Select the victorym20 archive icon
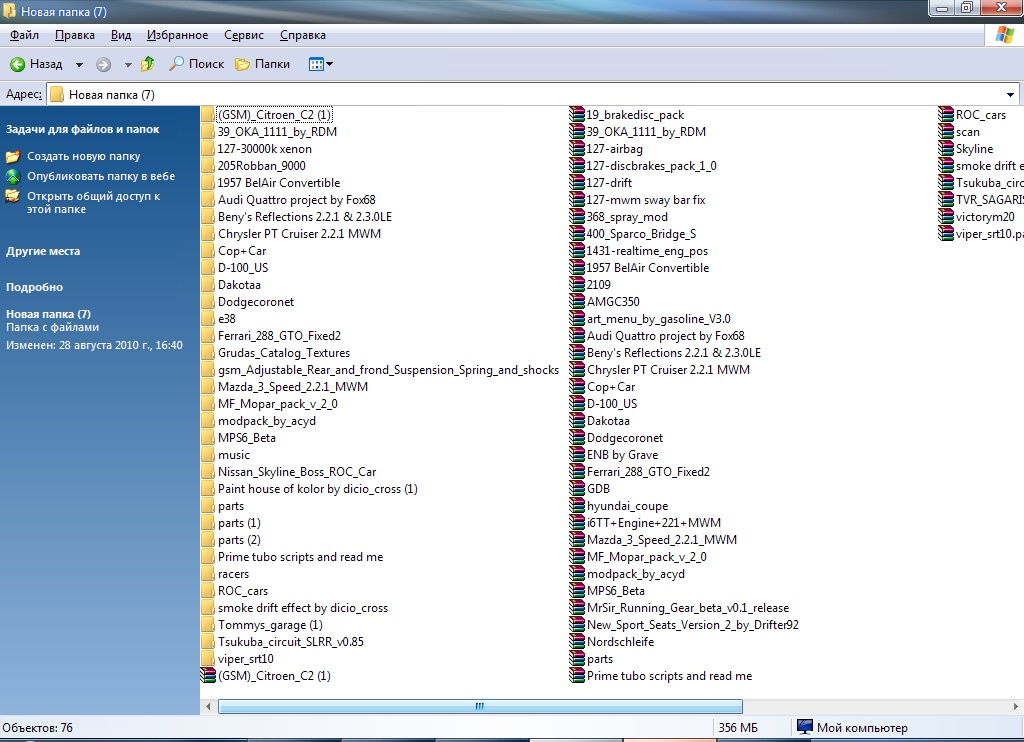The image size is (1024, 742). [946, 217]
